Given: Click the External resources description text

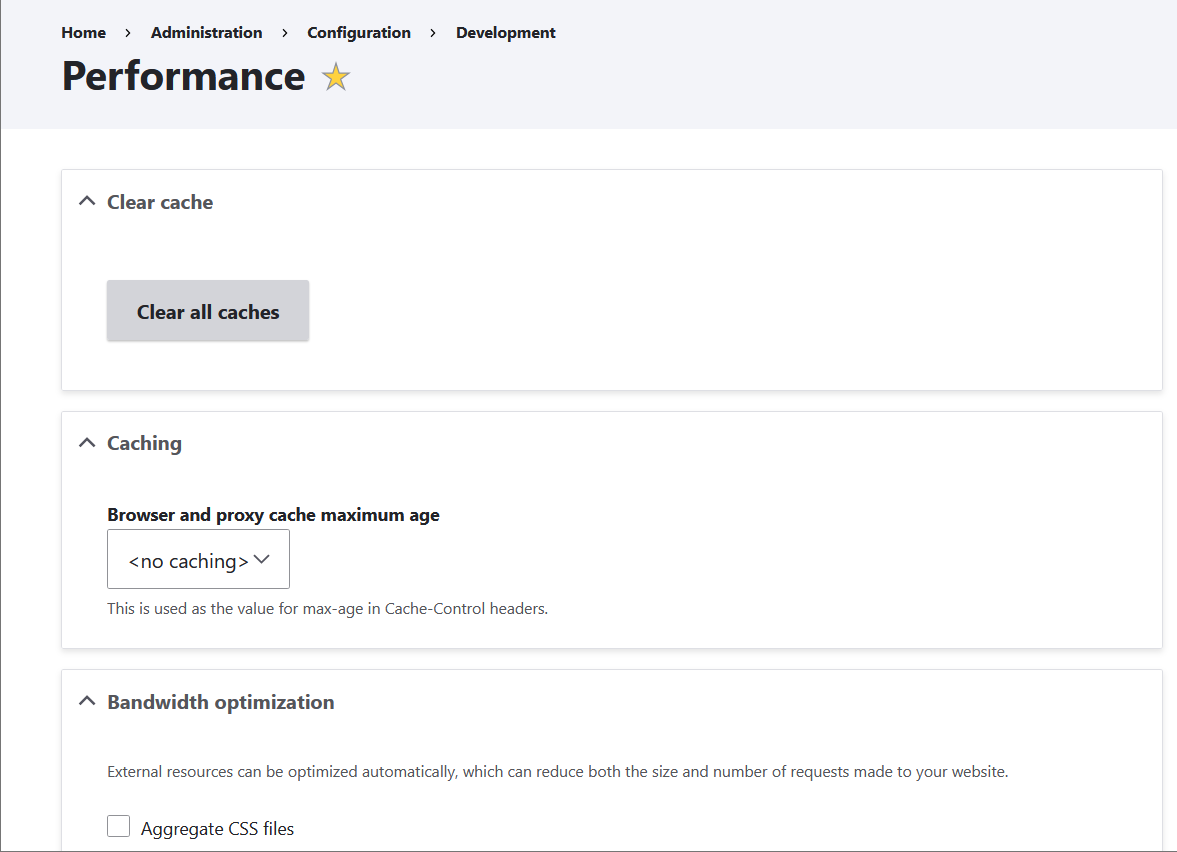Looking at the screenshot, I should [557, 772].
